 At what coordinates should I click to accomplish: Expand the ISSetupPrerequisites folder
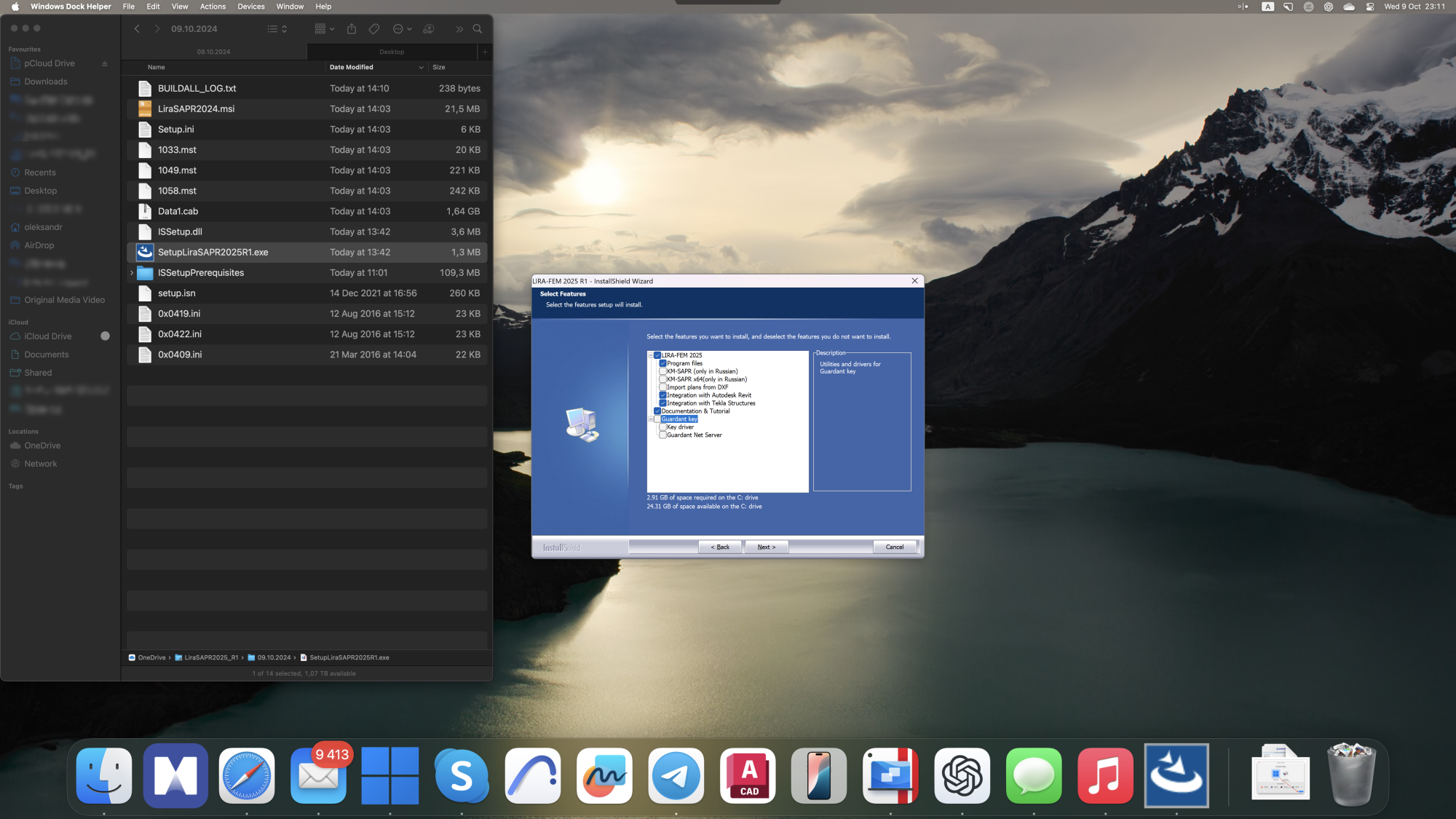132,273
